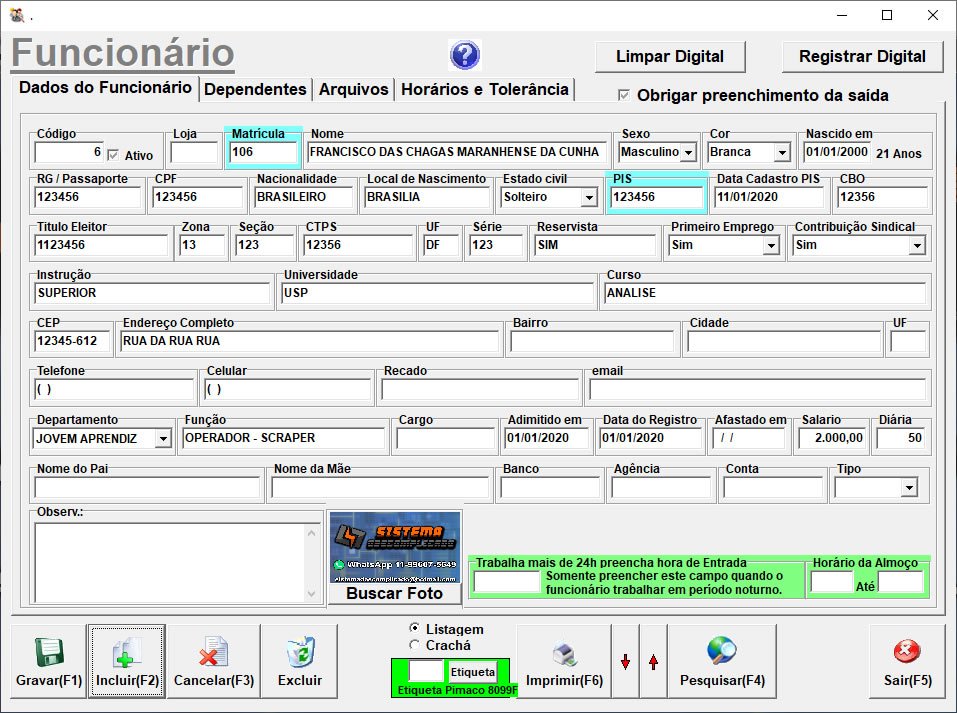Click the Instrução field
The image size is (957, 713).
tap(152, 293)
